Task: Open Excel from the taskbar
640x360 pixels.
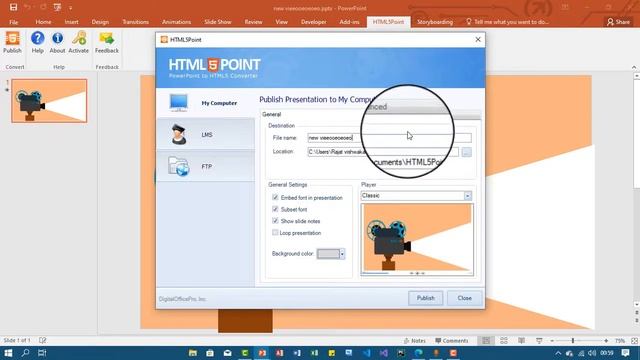Action: (x=314, y=353)
